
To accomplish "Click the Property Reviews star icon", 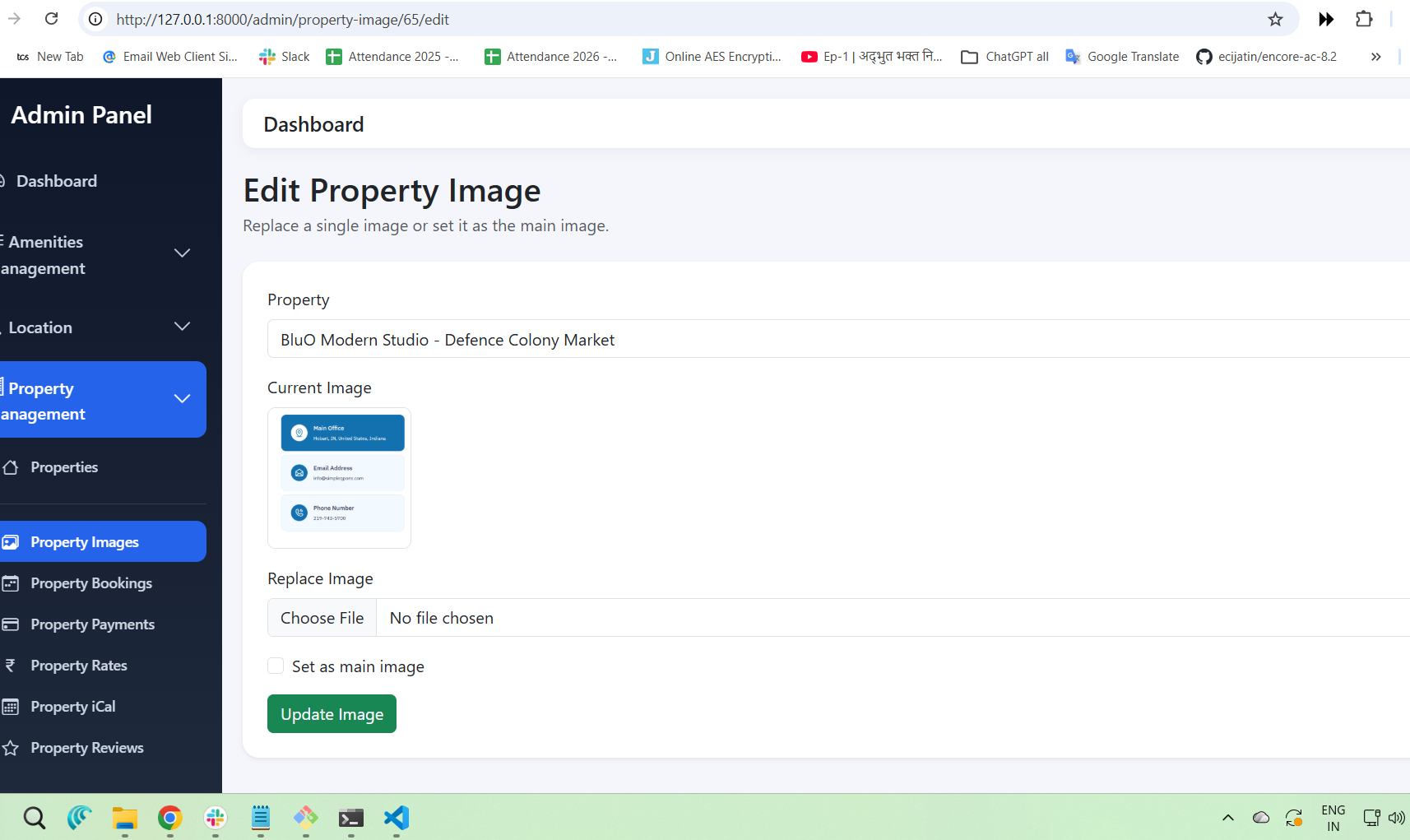I will coord(11,748).
